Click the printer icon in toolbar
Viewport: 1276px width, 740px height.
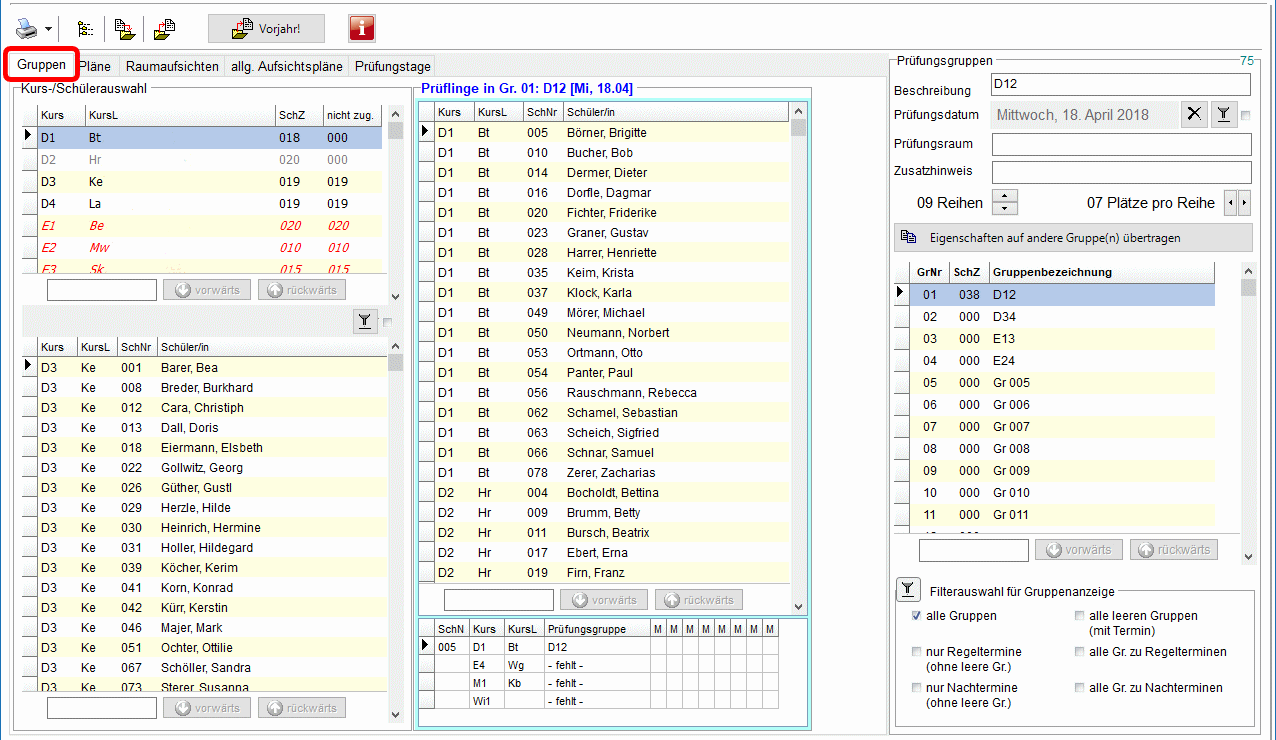pyautogui.click(x=26, y=29)
